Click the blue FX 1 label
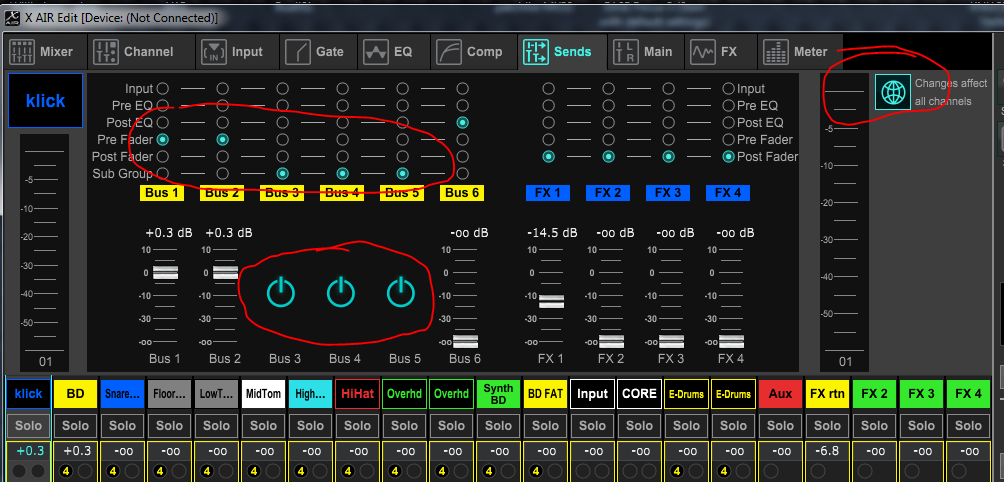Image resolution: width=1004 pixels, height=482 pixels. pyautogui.click(x=548, y=193)
